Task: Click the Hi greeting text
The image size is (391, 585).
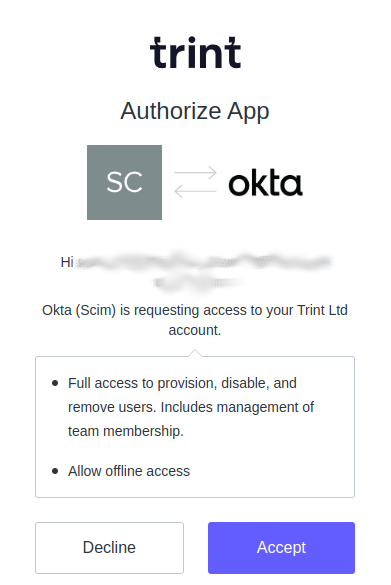Action: (67, 262)
